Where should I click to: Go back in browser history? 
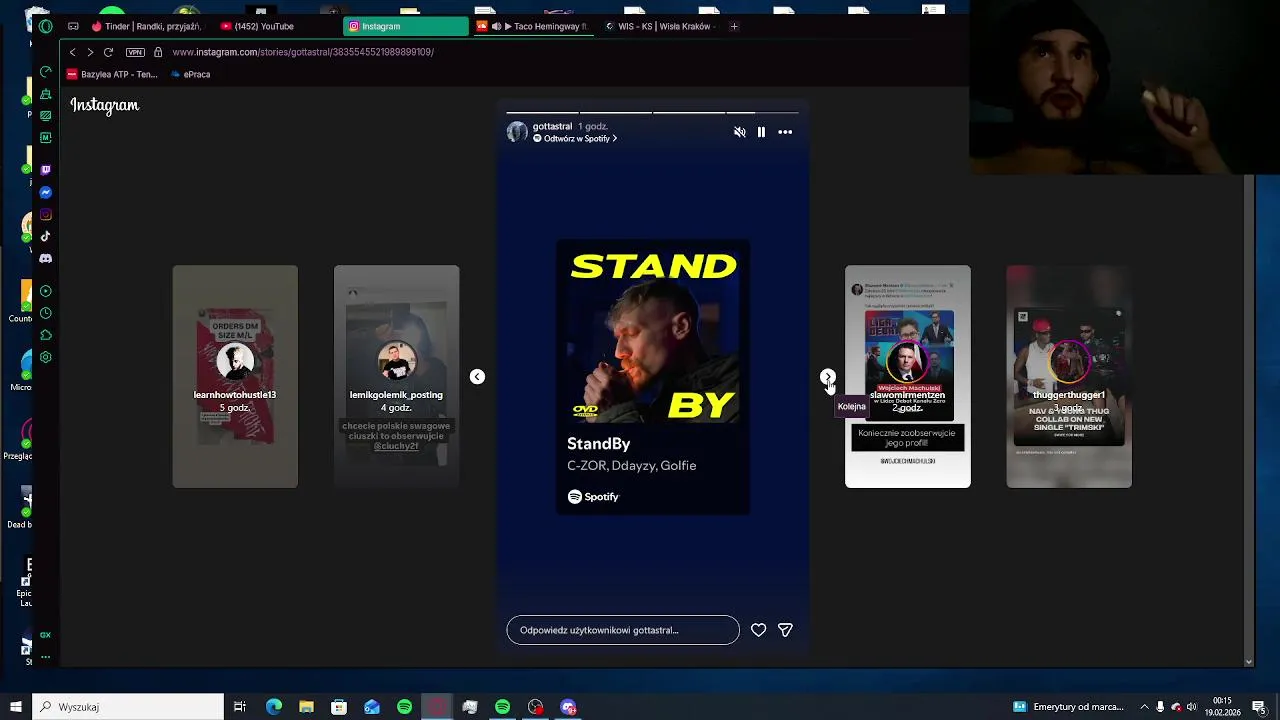(x=72, y=52)
